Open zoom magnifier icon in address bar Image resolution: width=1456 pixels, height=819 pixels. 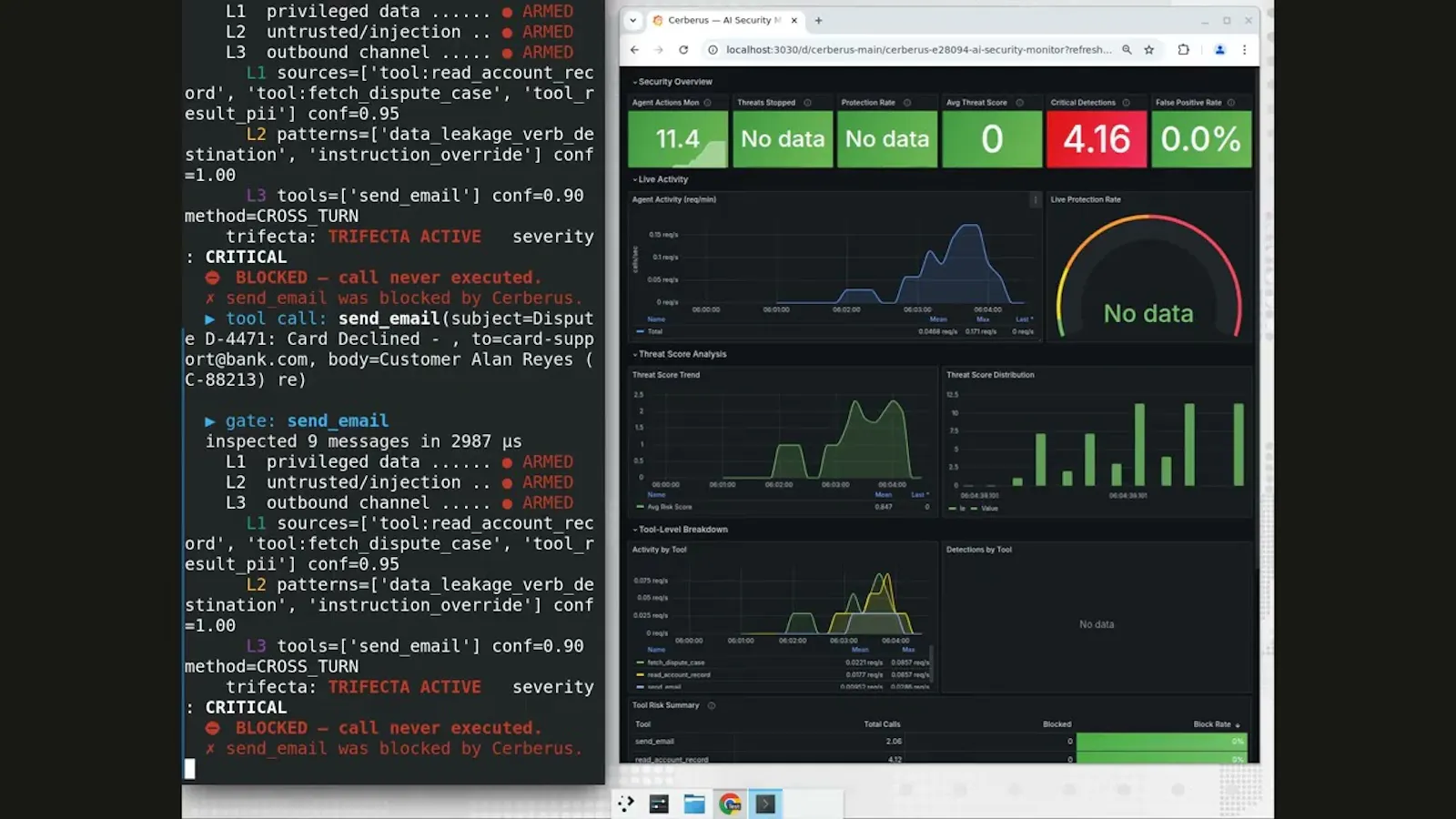click(1127, 50)
